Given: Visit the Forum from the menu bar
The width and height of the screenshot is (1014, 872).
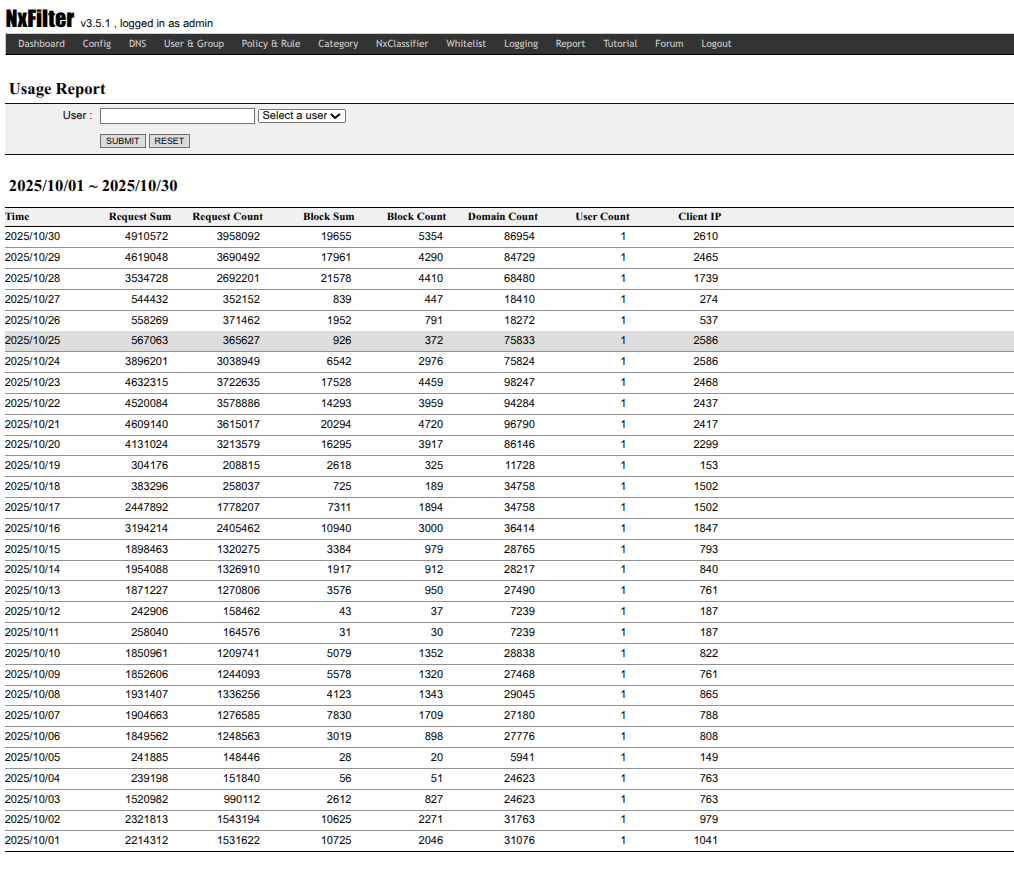Looking at the screenshot, I should coord(669,44).
